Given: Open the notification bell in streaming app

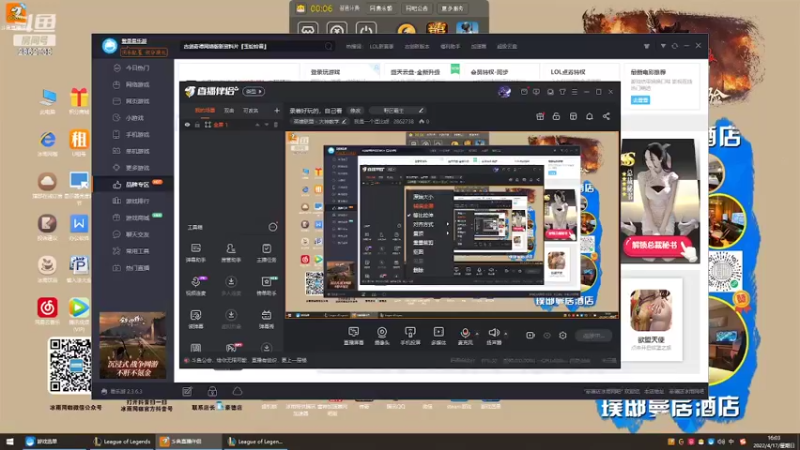Looking at the screenshot, I should [x=589, y=116].
